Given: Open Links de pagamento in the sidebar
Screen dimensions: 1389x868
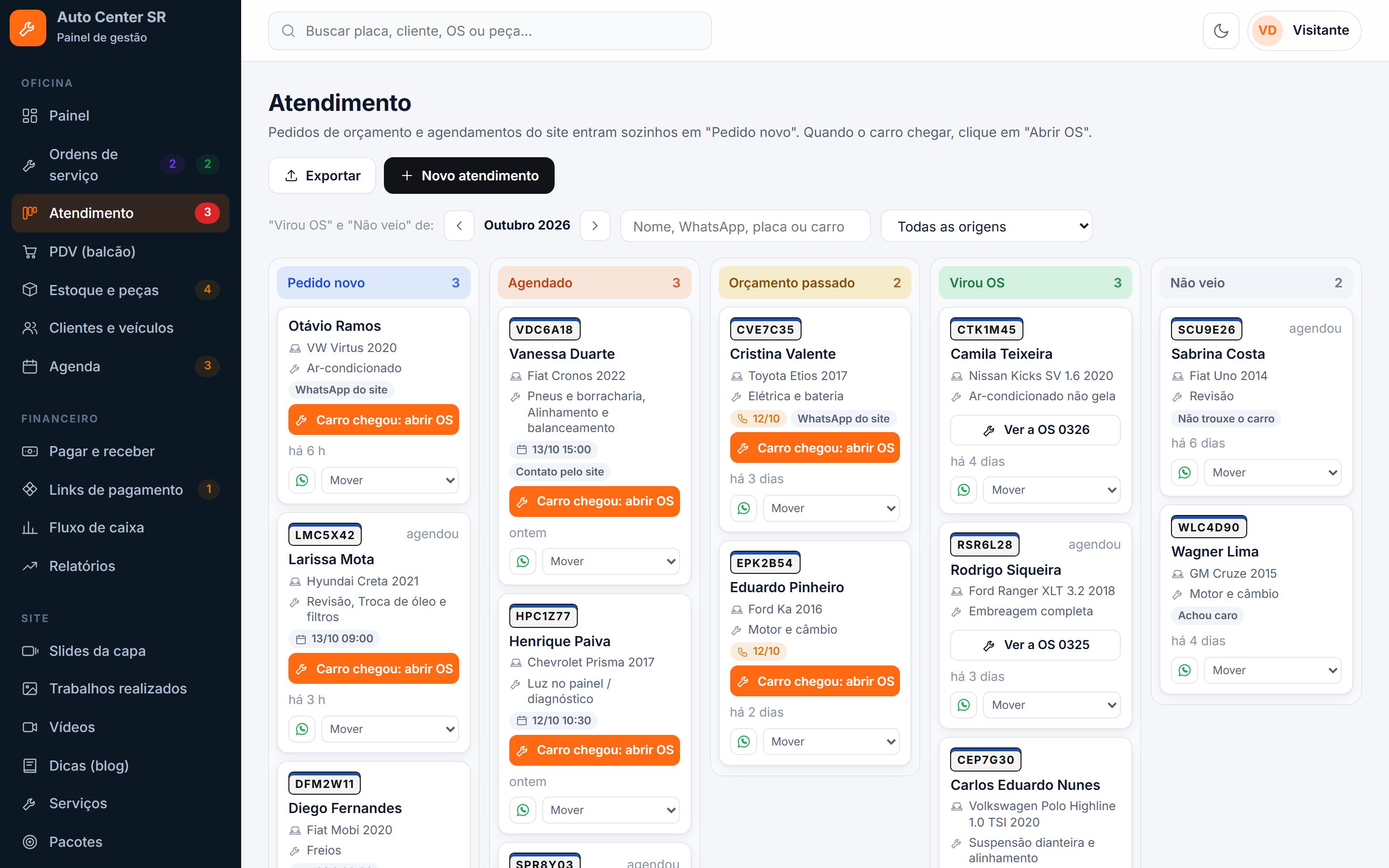Looking at the screenshot, I should point(121,489).
